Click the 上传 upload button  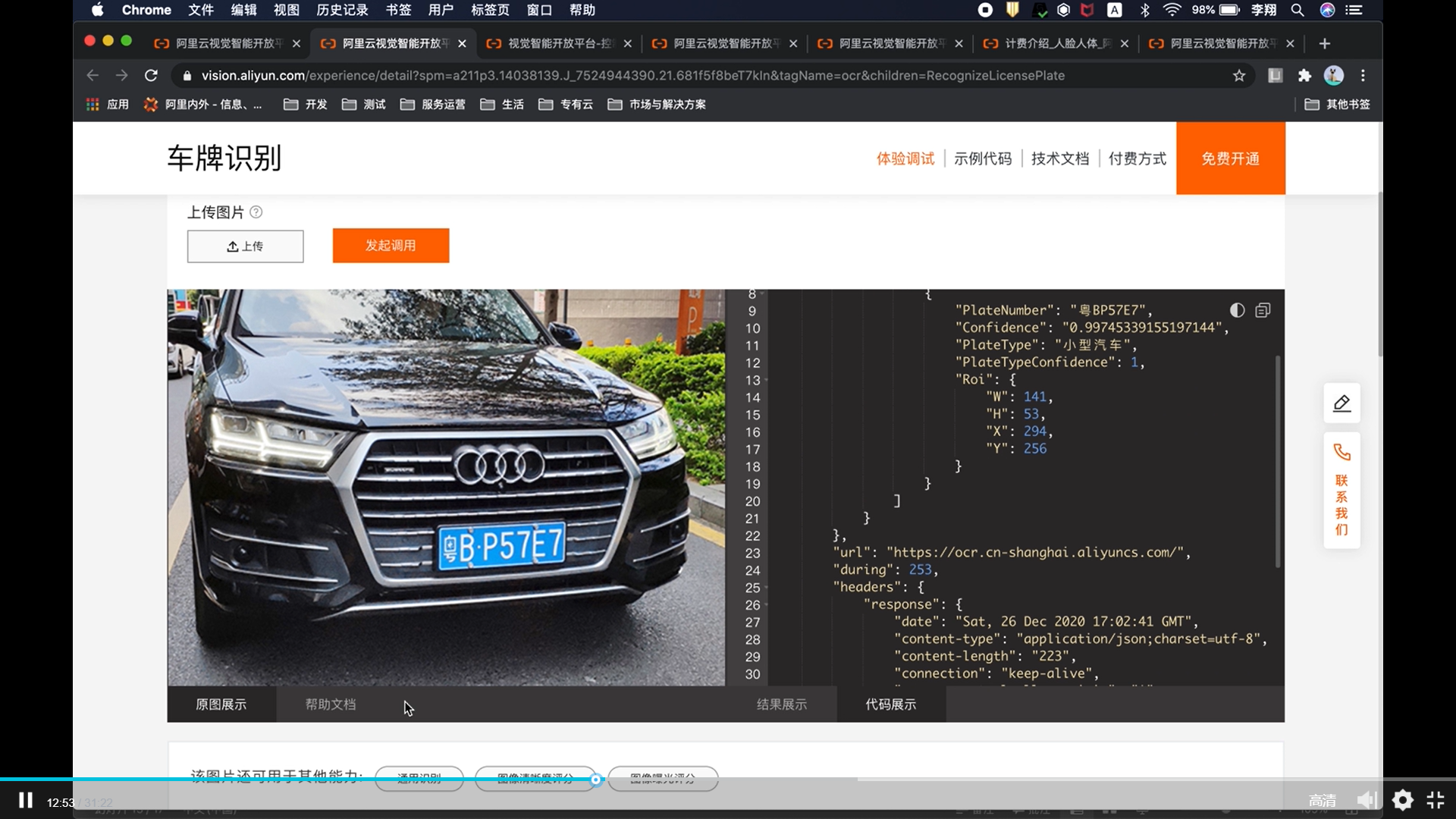[x=245, y=246]
